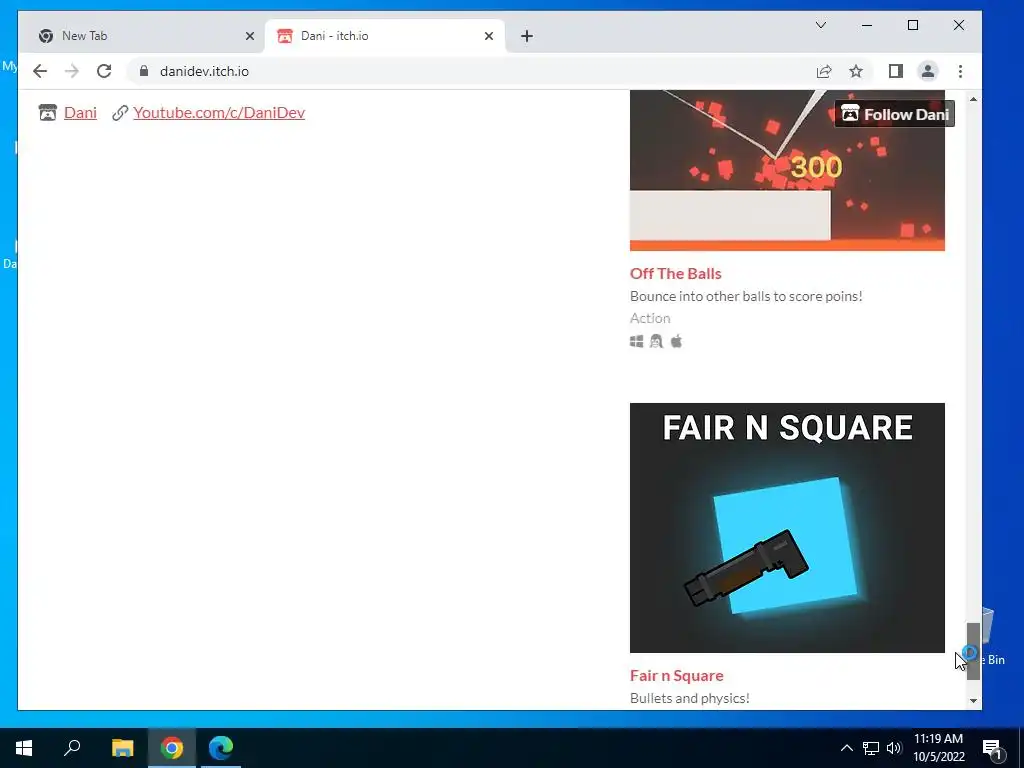
Task: Open the Chrome side panel
Action: coord(896,71)
